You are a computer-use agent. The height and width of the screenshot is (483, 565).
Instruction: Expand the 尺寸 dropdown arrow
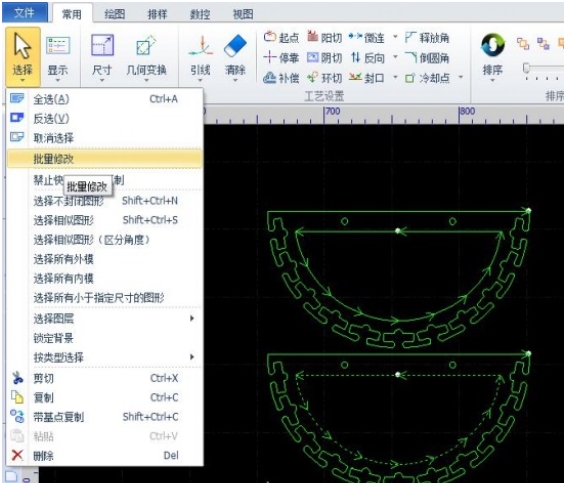102,80
